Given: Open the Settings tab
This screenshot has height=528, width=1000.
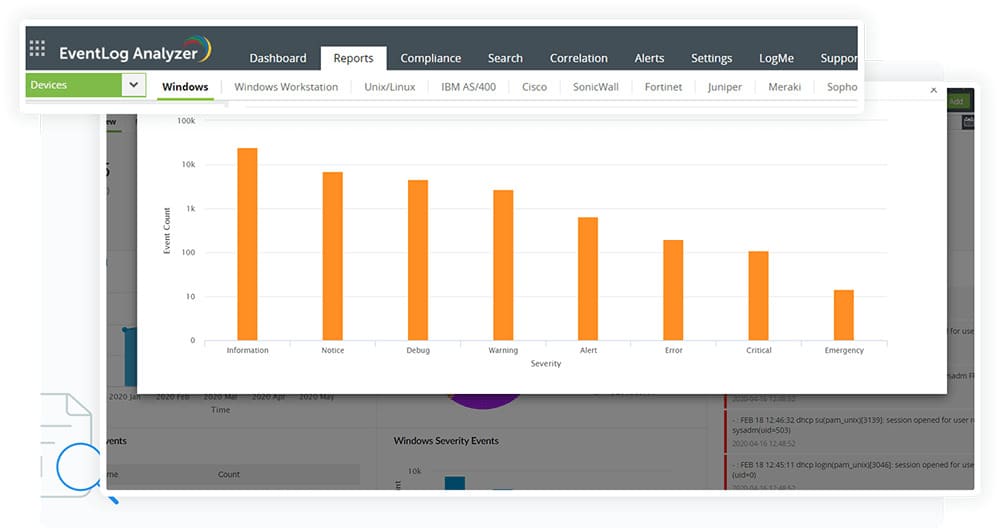Looking at the screenshot, I should click(711, 58).
